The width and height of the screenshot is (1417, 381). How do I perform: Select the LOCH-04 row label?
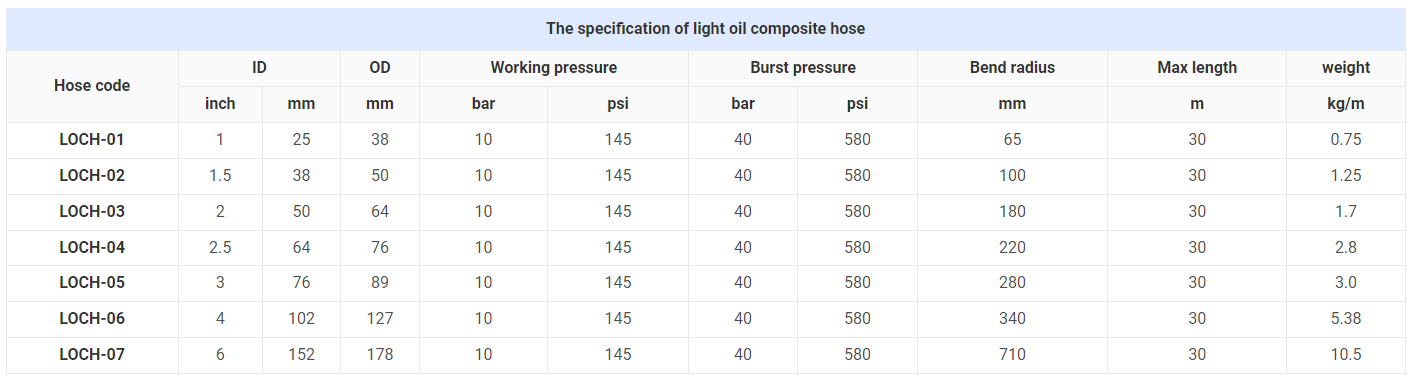tap(92, 247)
